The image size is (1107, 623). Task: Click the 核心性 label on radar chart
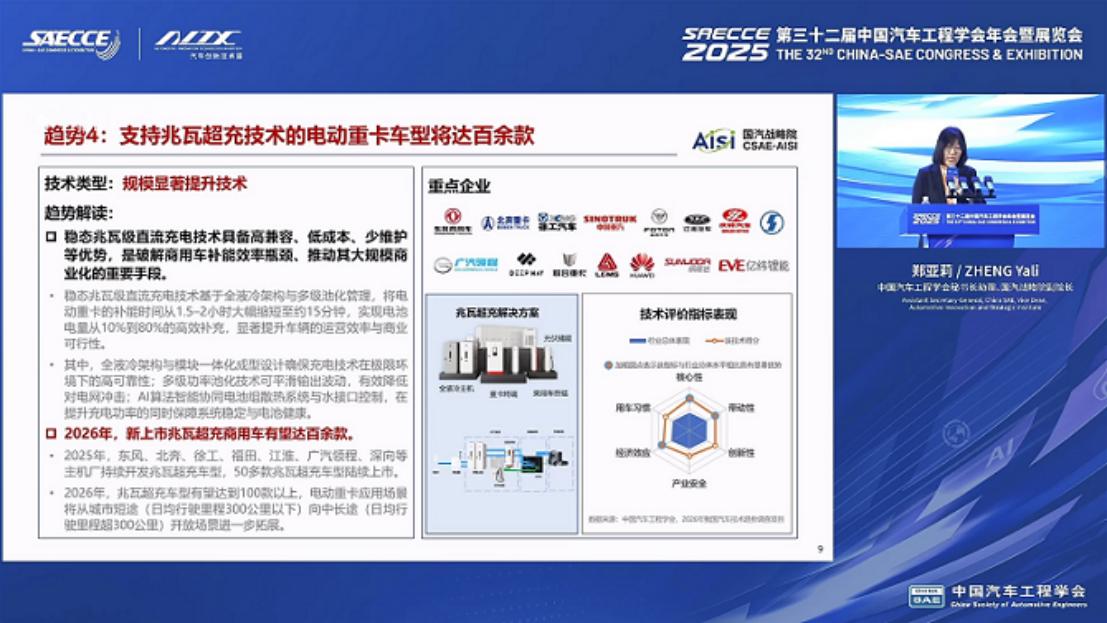(x=689, y=377)
